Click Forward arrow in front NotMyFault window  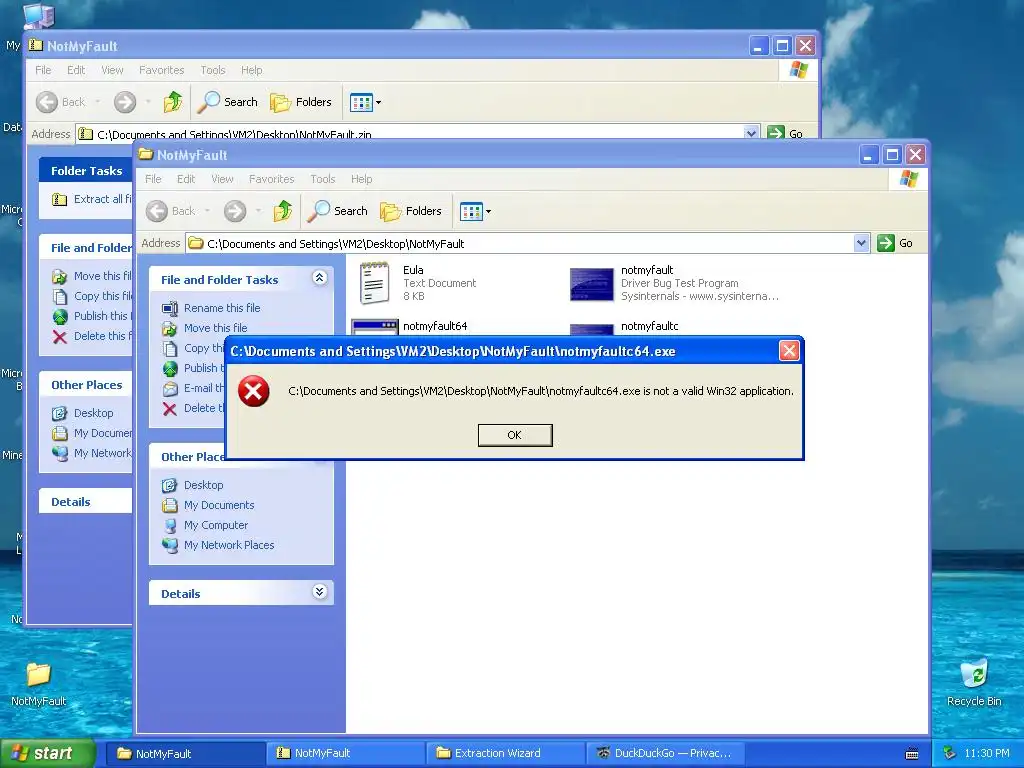[x=235, y=211]
